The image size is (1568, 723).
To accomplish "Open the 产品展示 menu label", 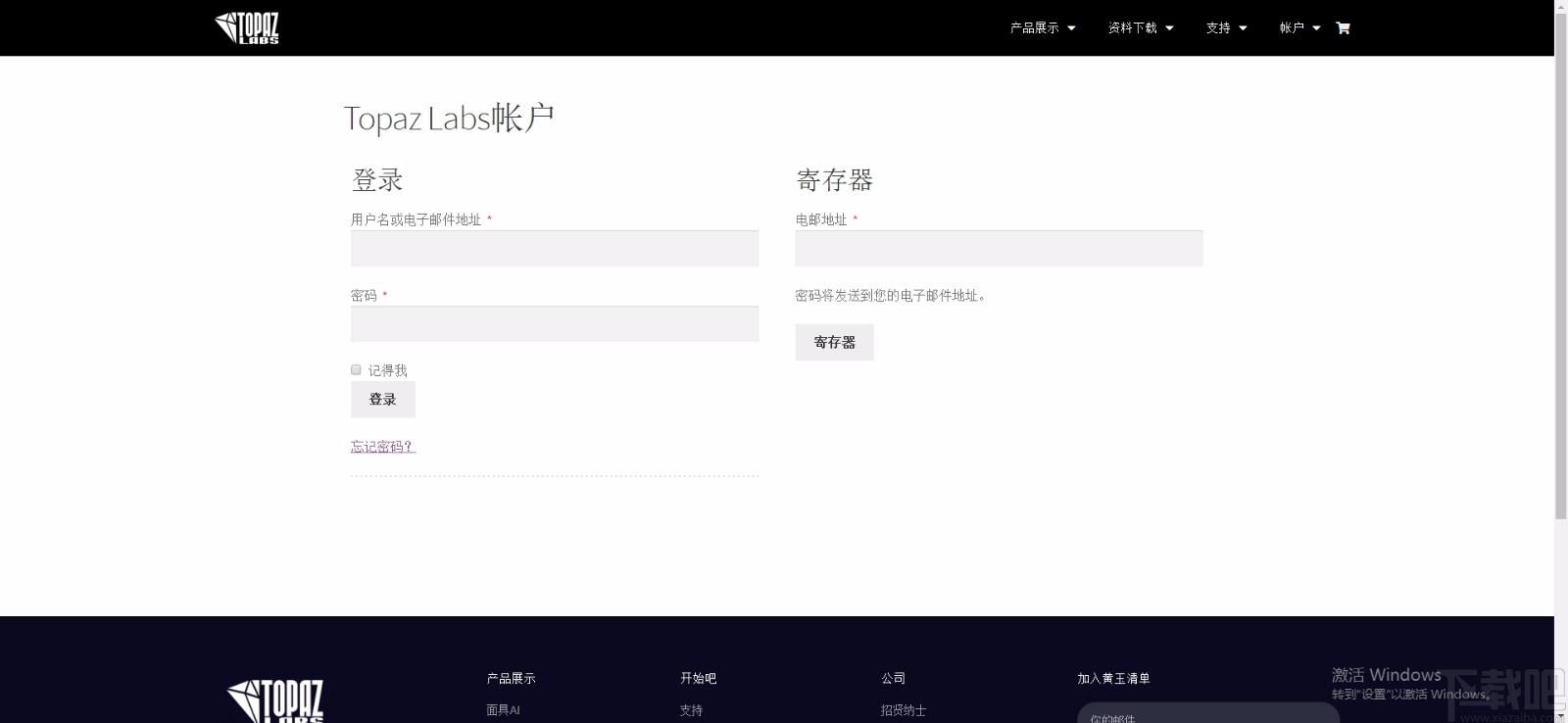I will tap(1035, 28).
